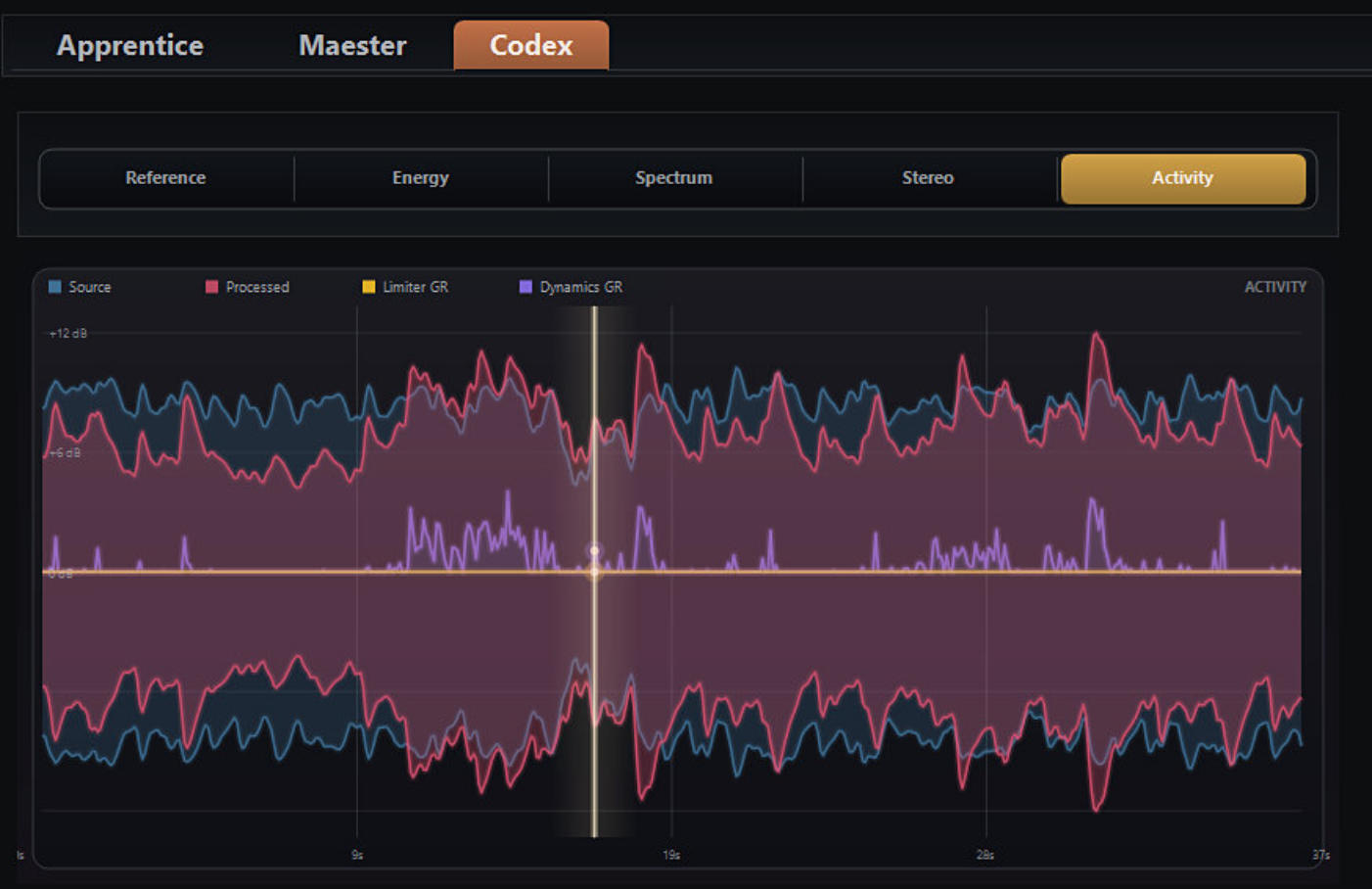Click the 19s time axis marker
1372x889 pixels.
coord(671,855)
